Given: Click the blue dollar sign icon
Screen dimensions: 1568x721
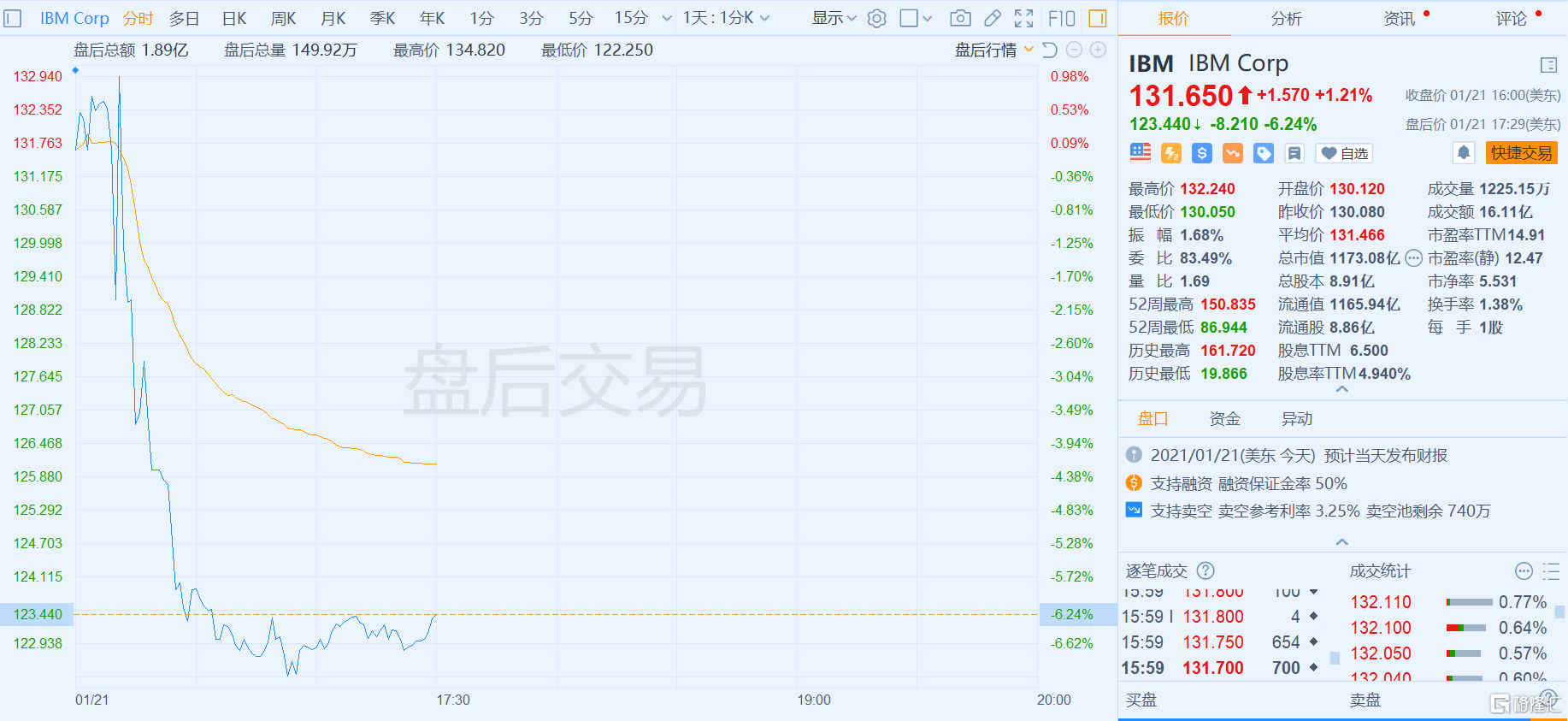Looking at the screenshot, I should click(x=1202, y=153).
